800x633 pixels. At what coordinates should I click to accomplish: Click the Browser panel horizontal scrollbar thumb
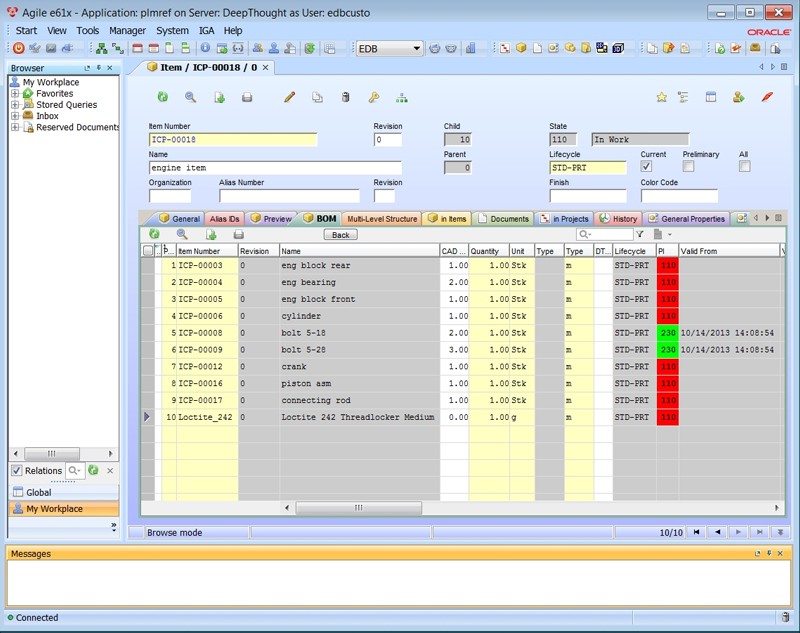52,453
